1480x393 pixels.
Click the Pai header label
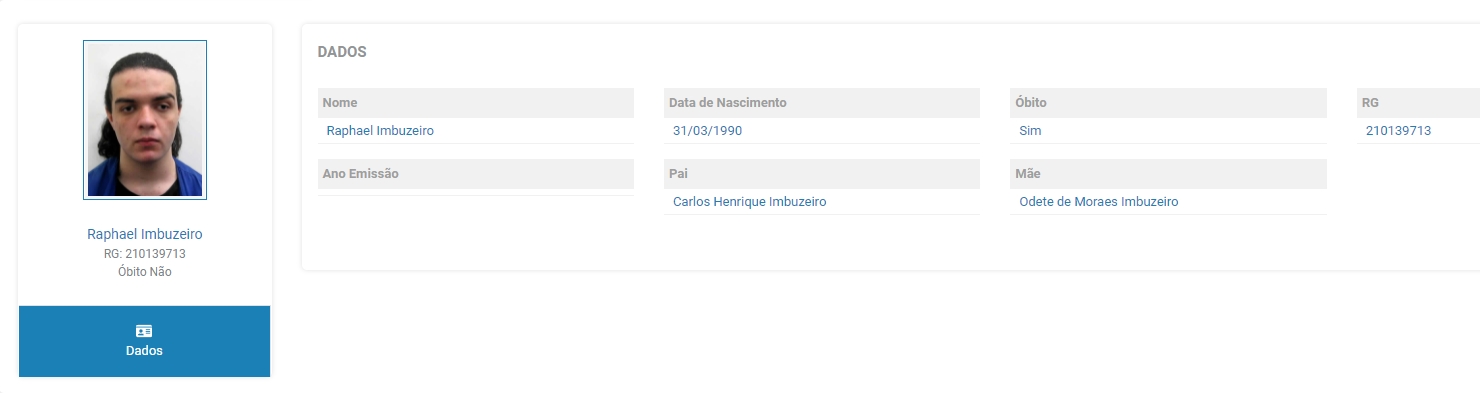coord(678,174)
